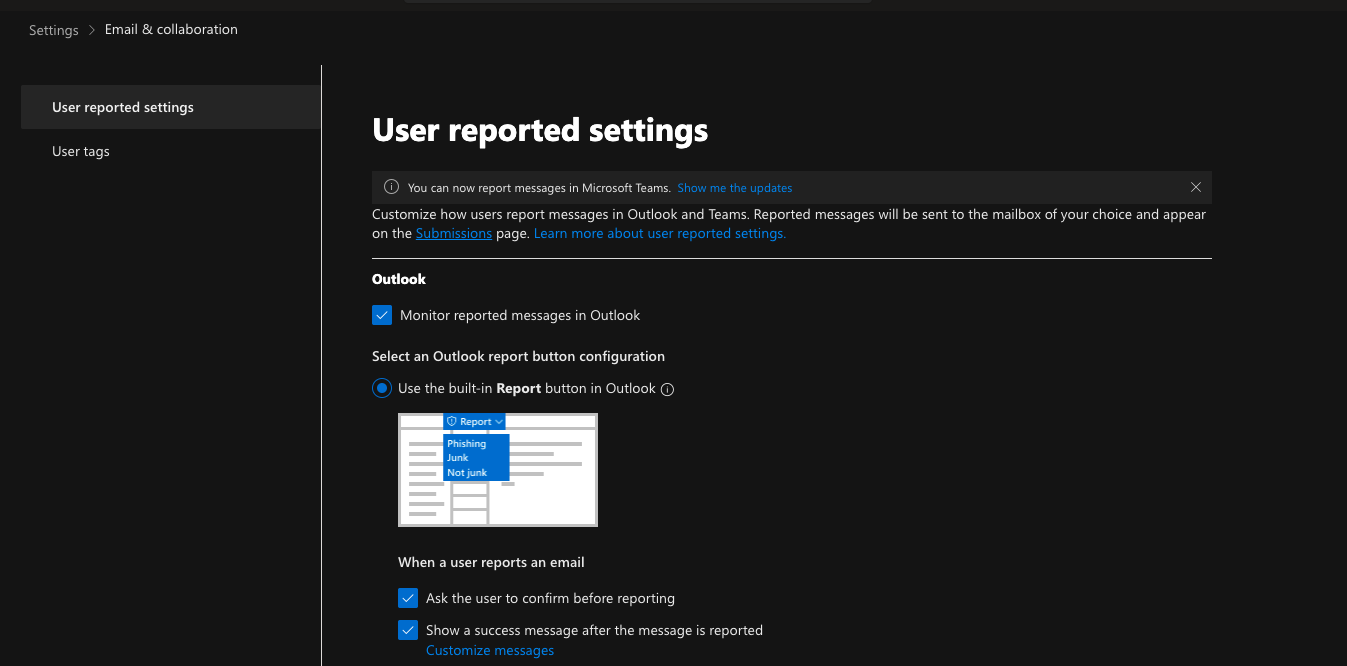Image resolution: width=1347 pixels, height=666 pixels.
Task: Open the Submissions page link
Action: pyautogui.click(x=453, y=233)
